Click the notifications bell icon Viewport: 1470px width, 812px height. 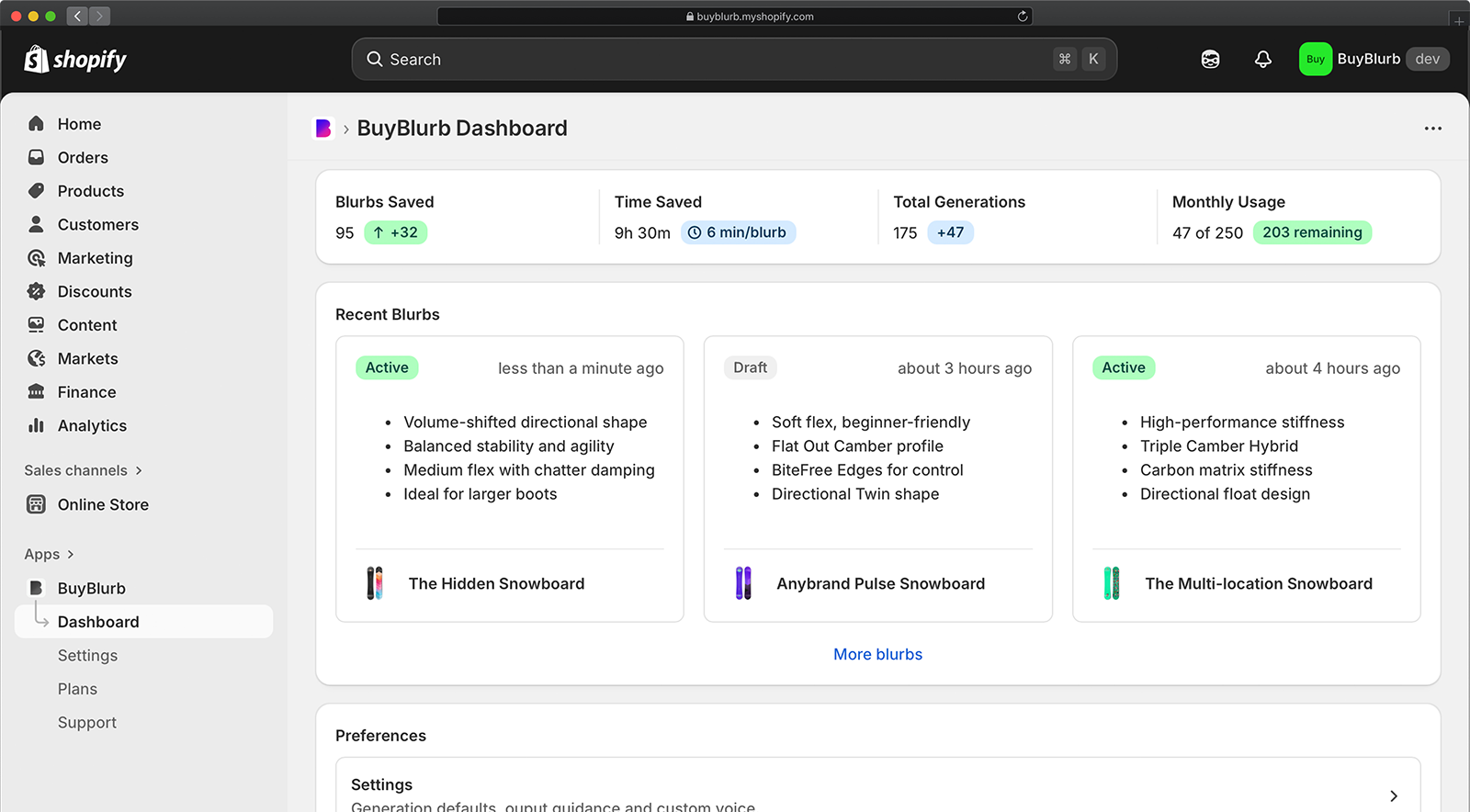[1263, 60]
